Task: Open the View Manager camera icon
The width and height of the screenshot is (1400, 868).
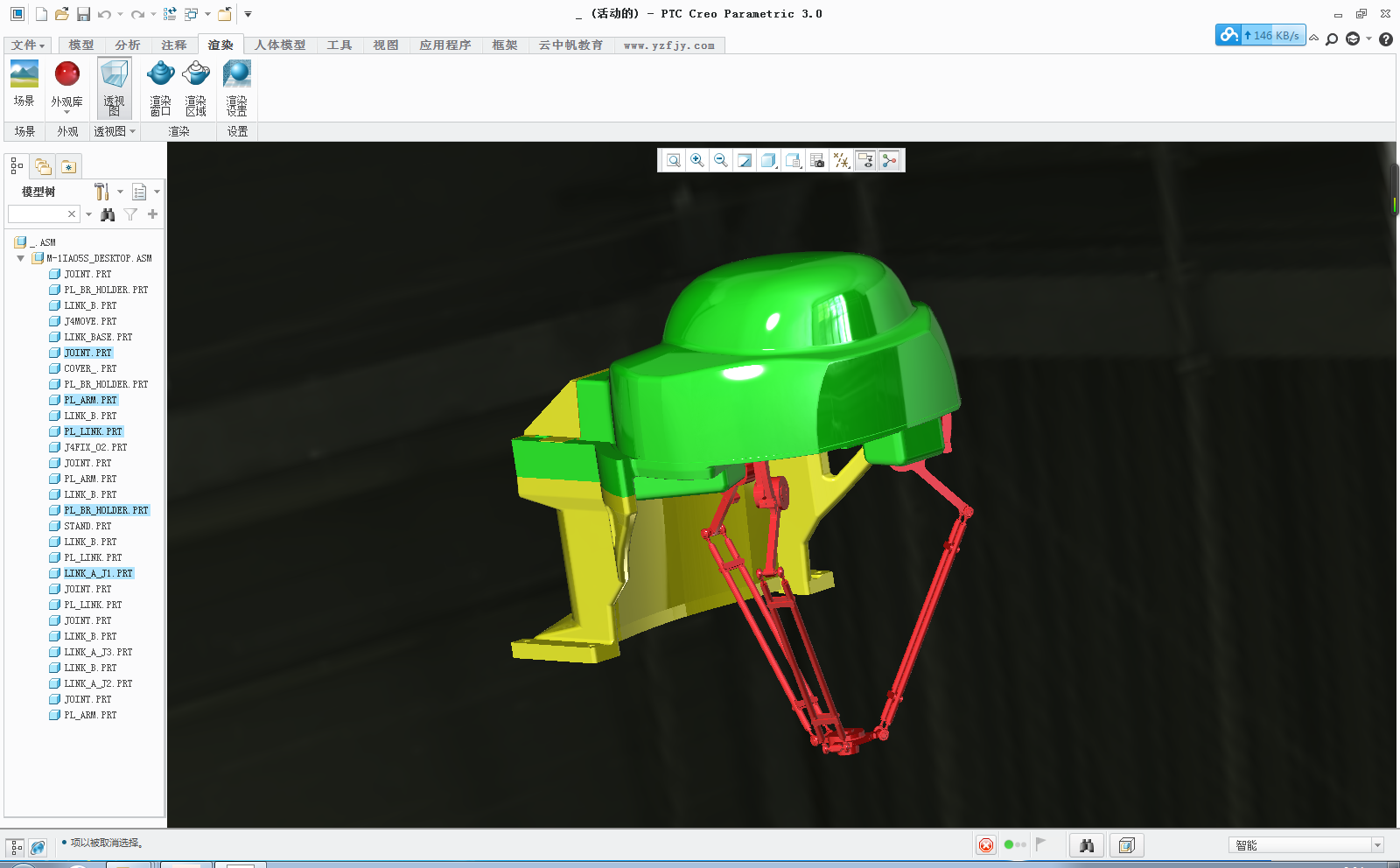Action: pyautogui.click(x=817, y=160)
